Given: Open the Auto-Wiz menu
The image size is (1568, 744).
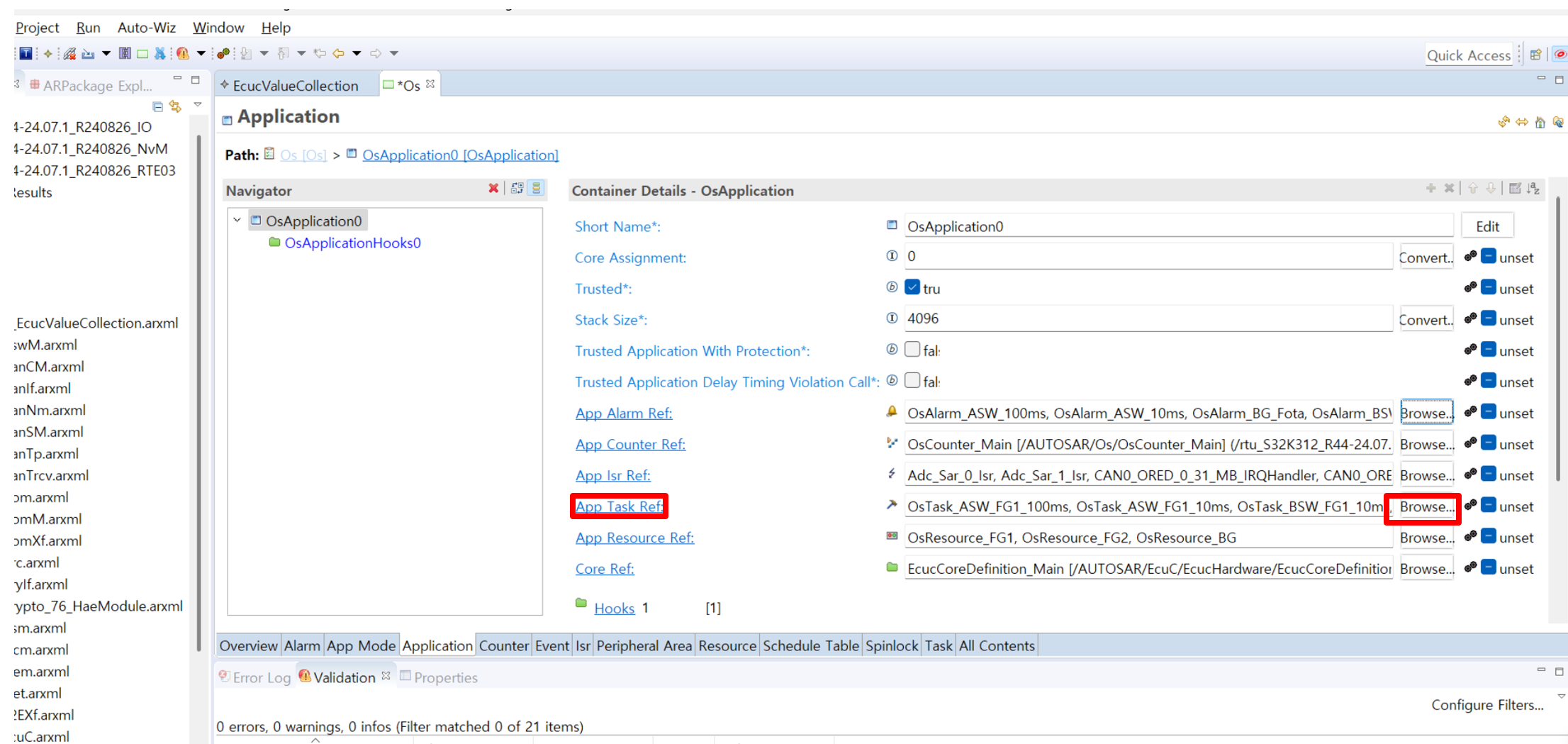Looking at the screenshot, I should pos(146,28).
